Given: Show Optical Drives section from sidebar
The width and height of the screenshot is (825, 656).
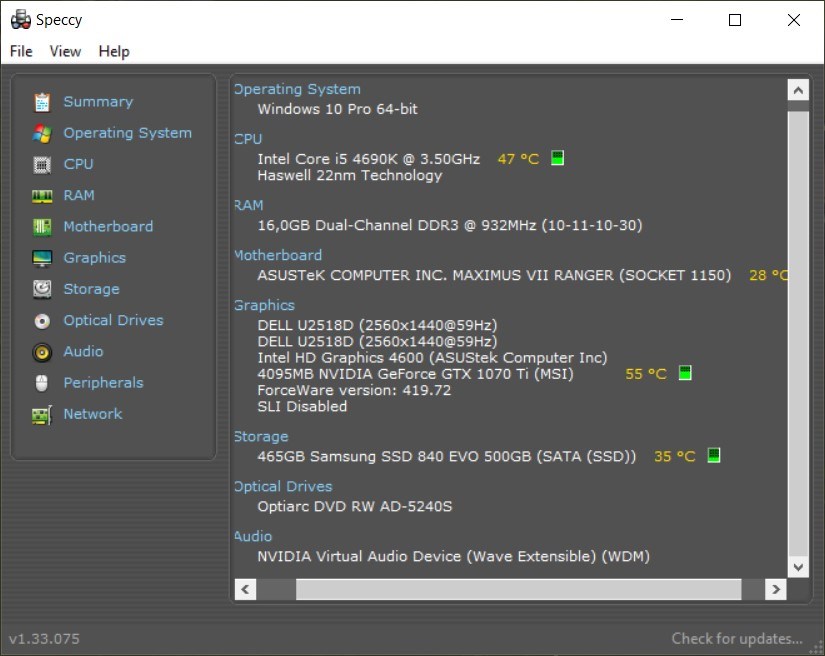Looking at the screenshot, I should [114, 320].
